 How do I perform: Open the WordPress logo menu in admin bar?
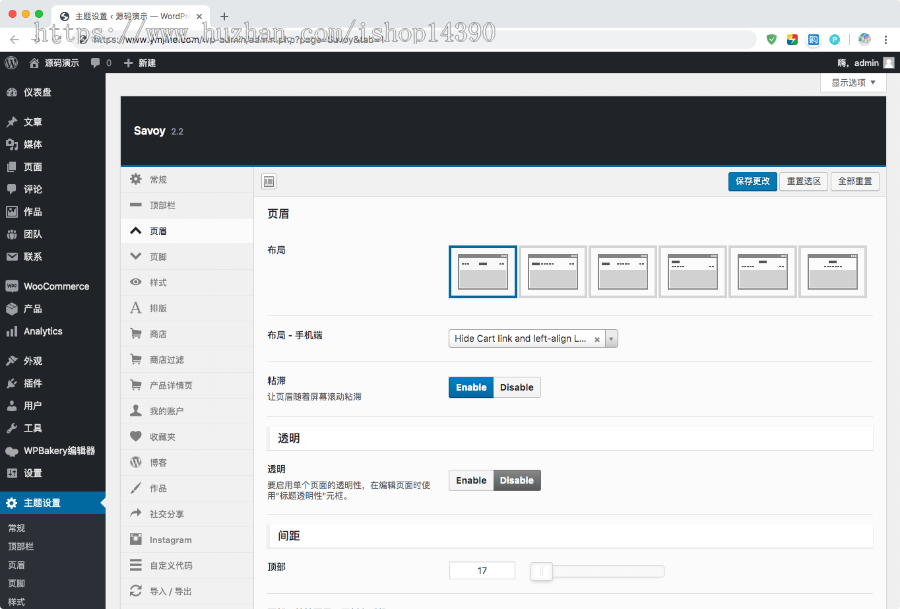[x=11, y=62]
